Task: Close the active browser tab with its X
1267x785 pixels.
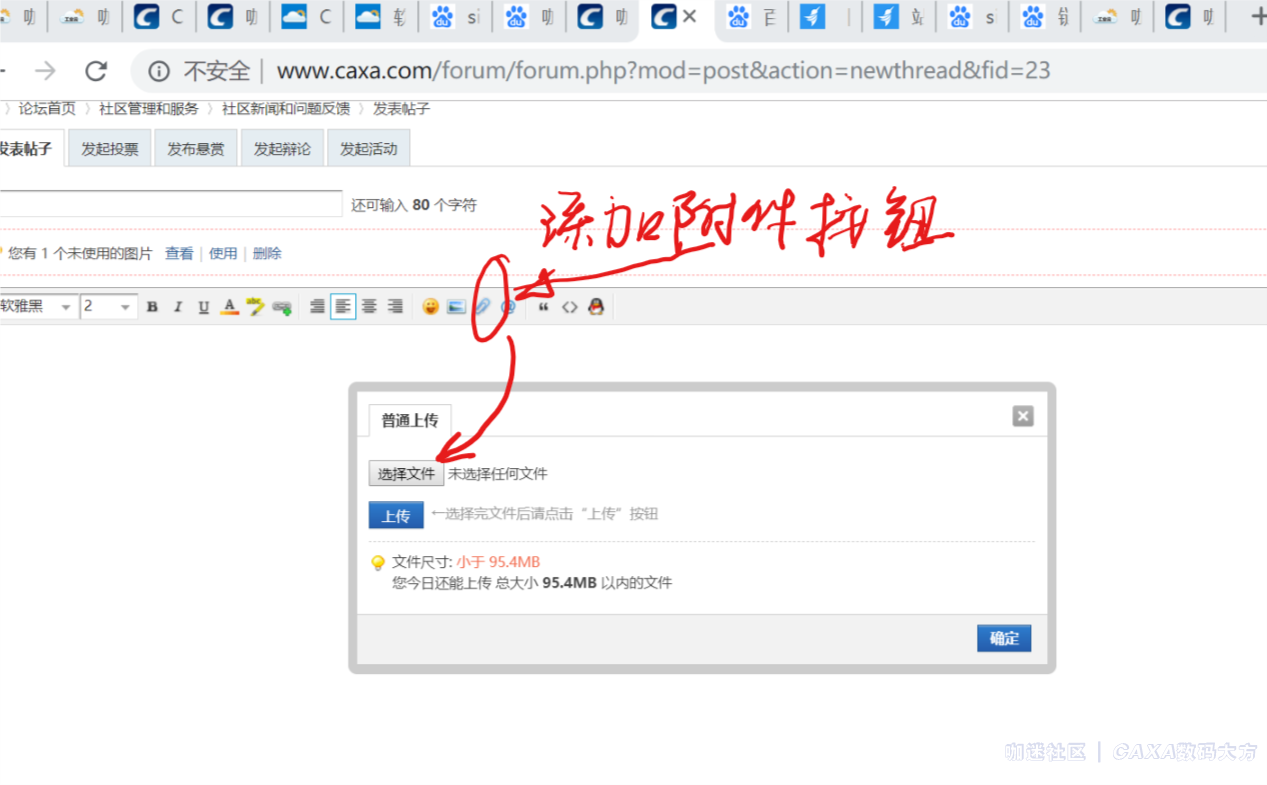Action: click(x=689, y=17)
